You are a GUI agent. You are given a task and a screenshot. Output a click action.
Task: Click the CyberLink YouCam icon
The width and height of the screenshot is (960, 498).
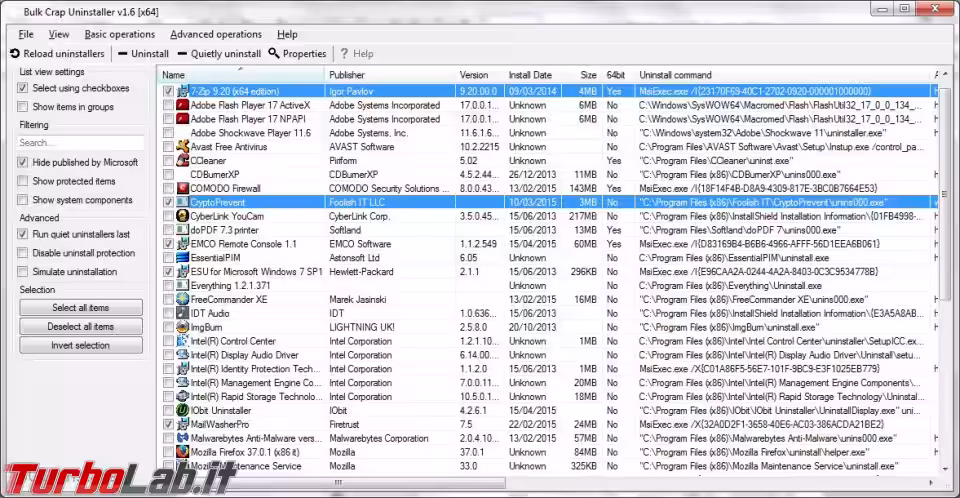[182, 216]
